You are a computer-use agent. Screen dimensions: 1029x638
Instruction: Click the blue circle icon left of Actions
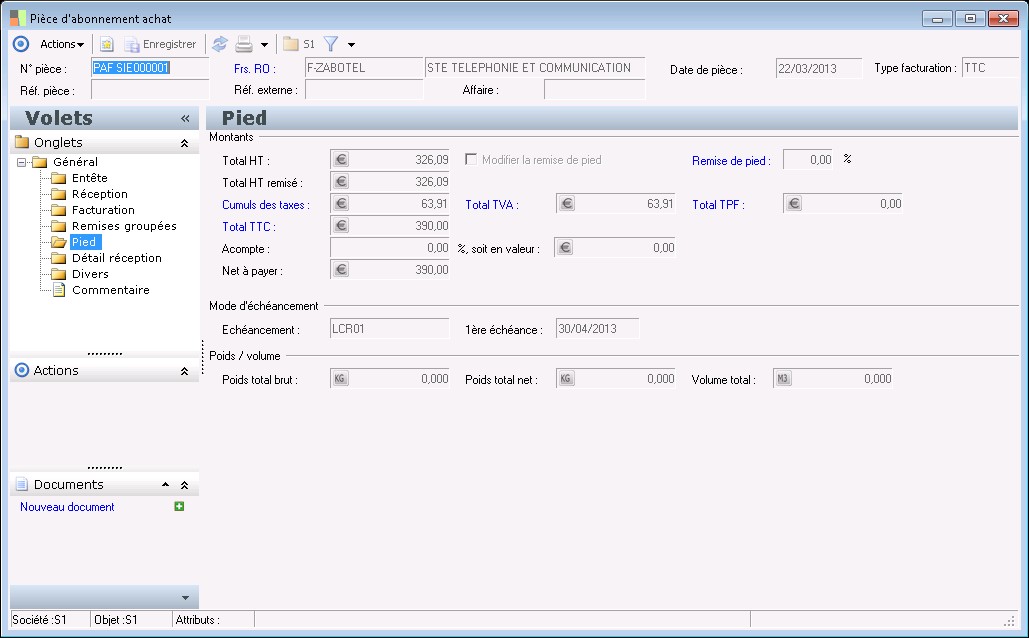pyautogui.click(x=21, y=44)
